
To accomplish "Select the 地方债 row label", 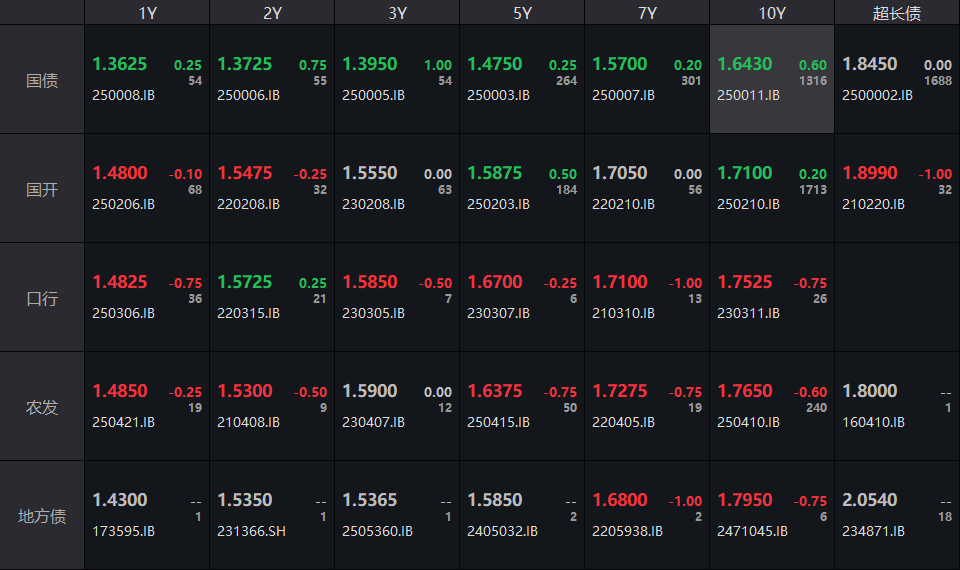I will [42, 516].
